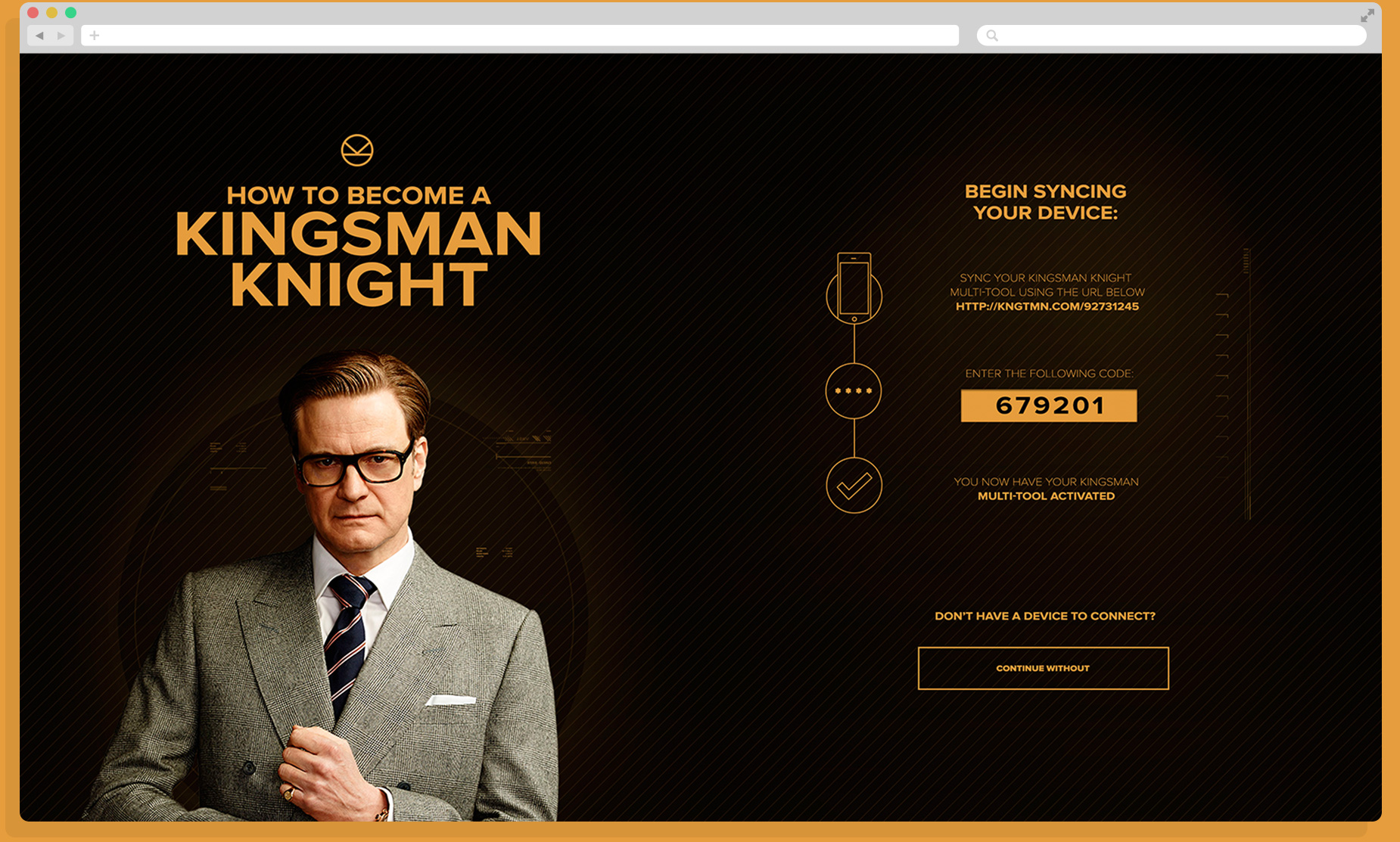Click the Don't Have a Device question text

click(x=1044, y=616)
